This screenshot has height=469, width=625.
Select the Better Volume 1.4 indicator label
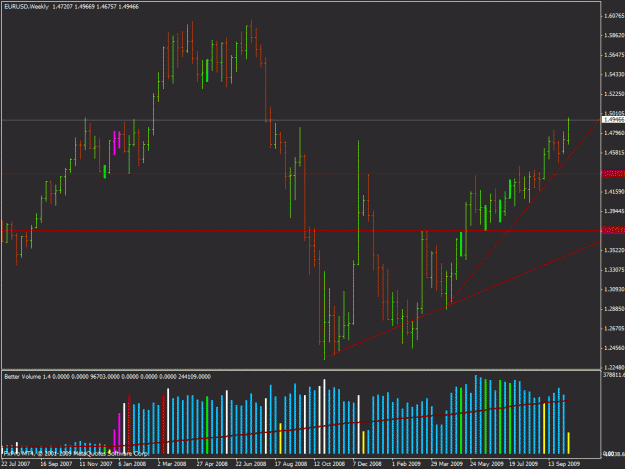(23, 377)
